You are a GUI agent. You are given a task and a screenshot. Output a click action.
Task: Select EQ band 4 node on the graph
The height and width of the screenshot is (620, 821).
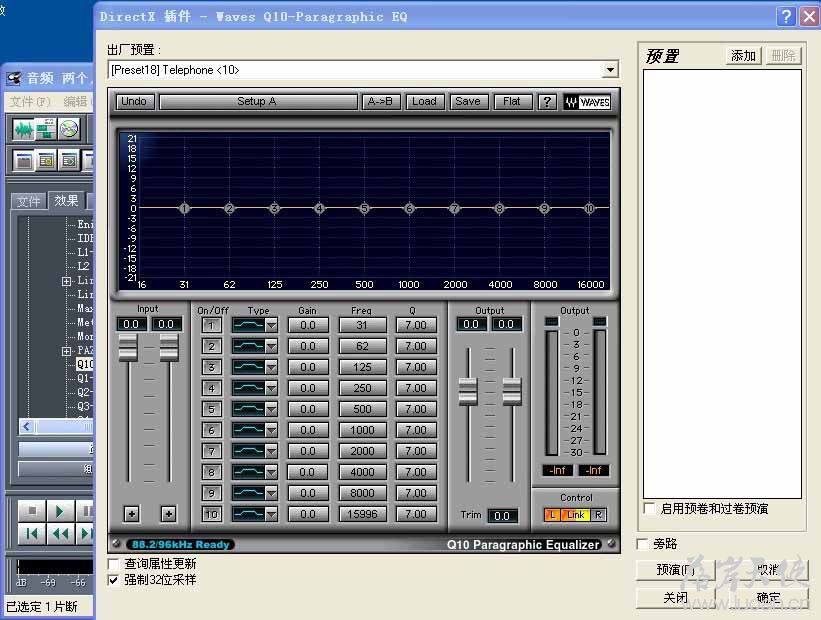tap(319, 208)
